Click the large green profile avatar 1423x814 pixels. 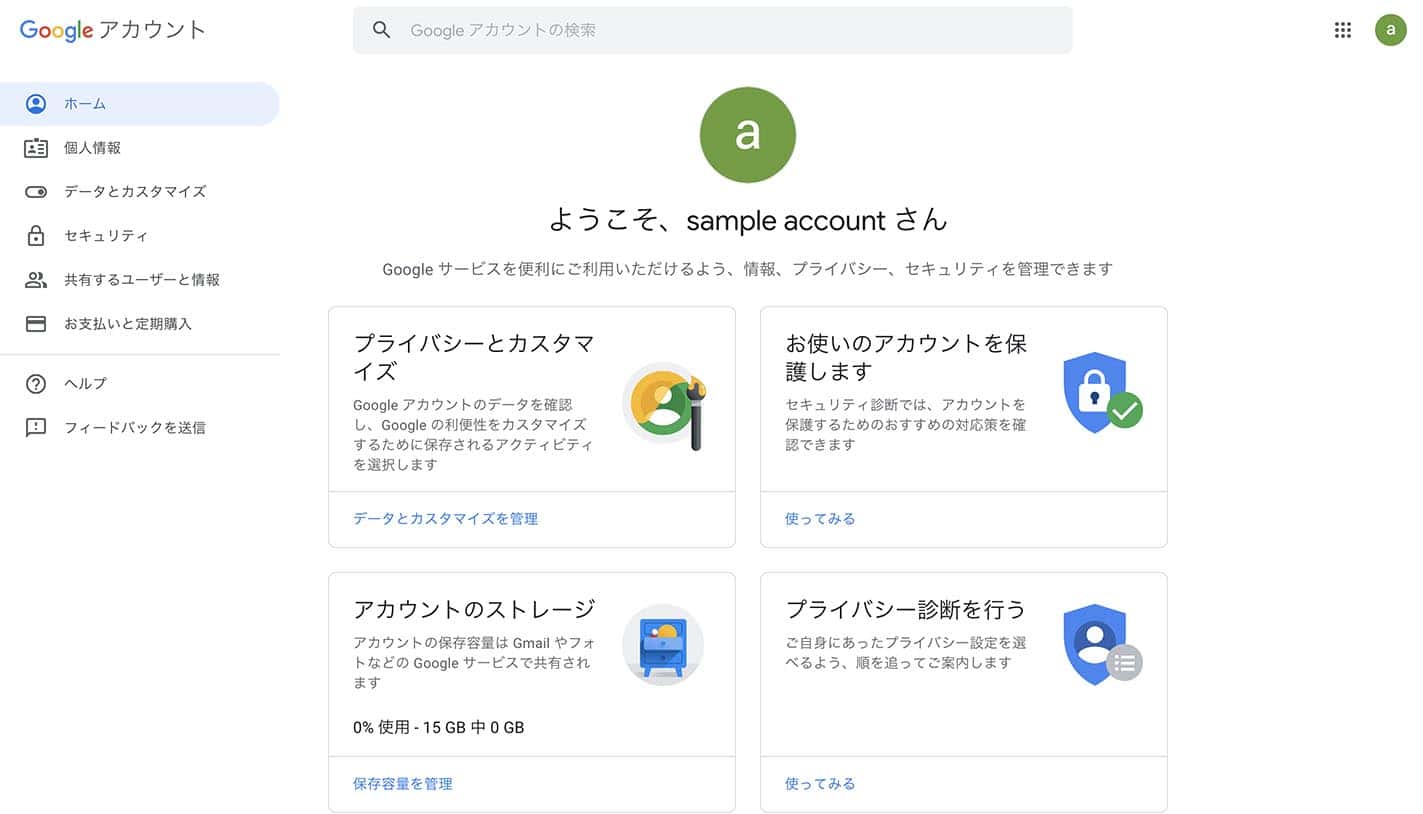(x=748, y=135)
